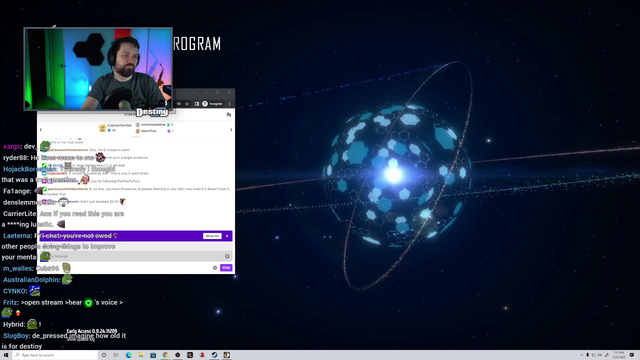The height and width of the screenshot is (360, 640).
Task: Click the glowing Dyson sphere star
Action: (x=394, y=175)
